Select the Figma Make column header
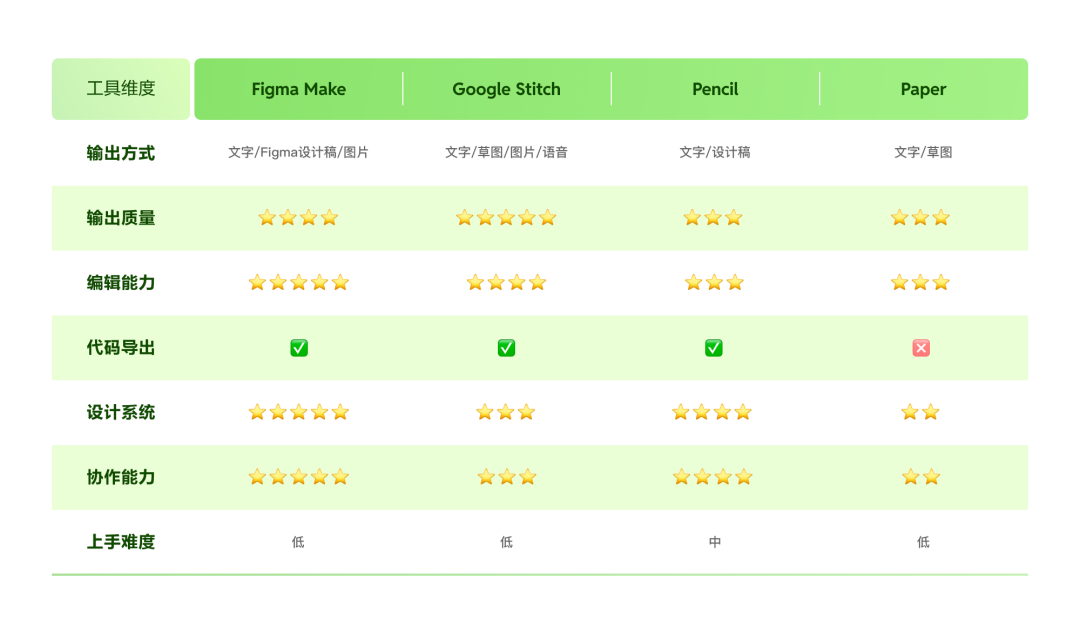Screen dimensions: 1080x633 (298, 89)
